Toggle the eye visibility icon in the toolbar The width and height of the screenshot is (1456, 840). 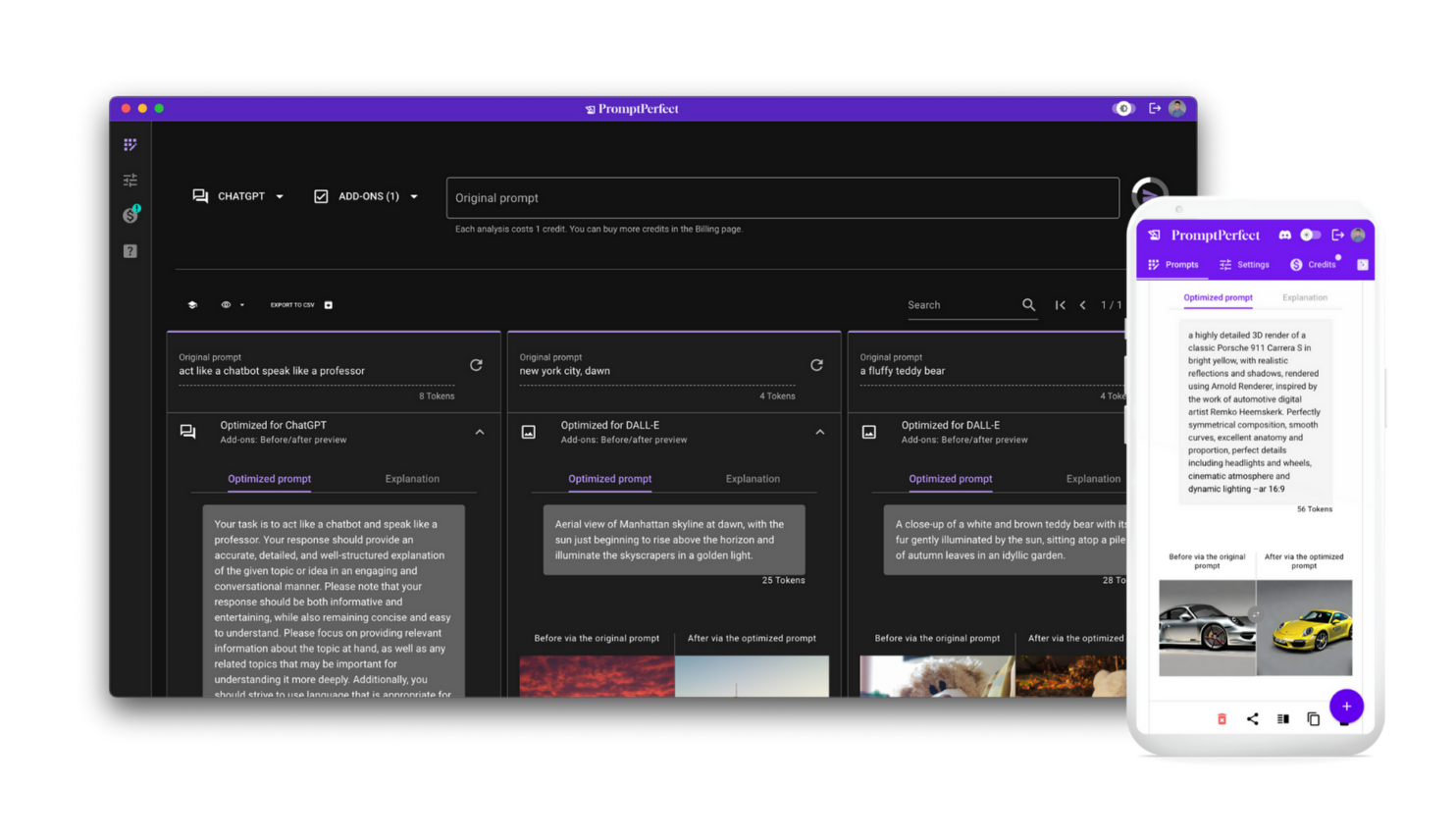(x=228, y=305)
